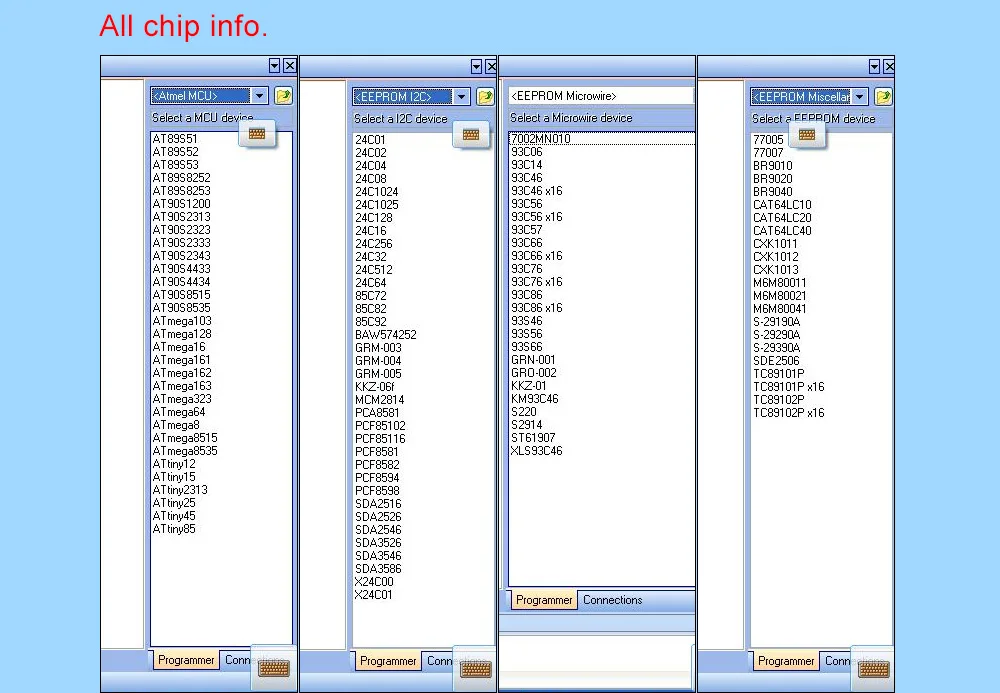Select MCM2814 device
Viewport: 1000px width, 693px height.
pos(379,399)
